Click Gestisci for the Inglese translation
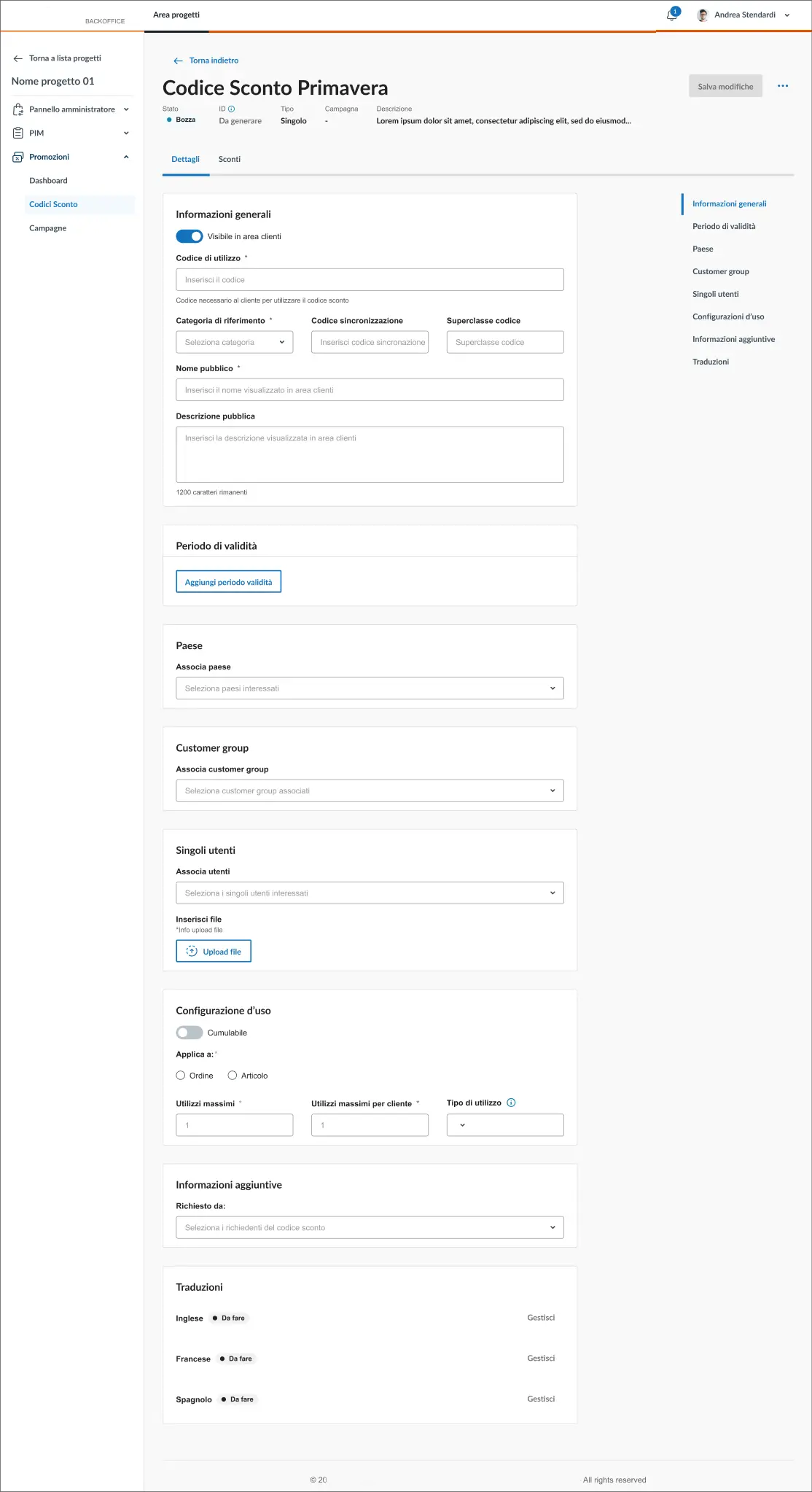The width and height of the screenshot is (812, 1492). pyautogui.click(x=541, y=1318)
